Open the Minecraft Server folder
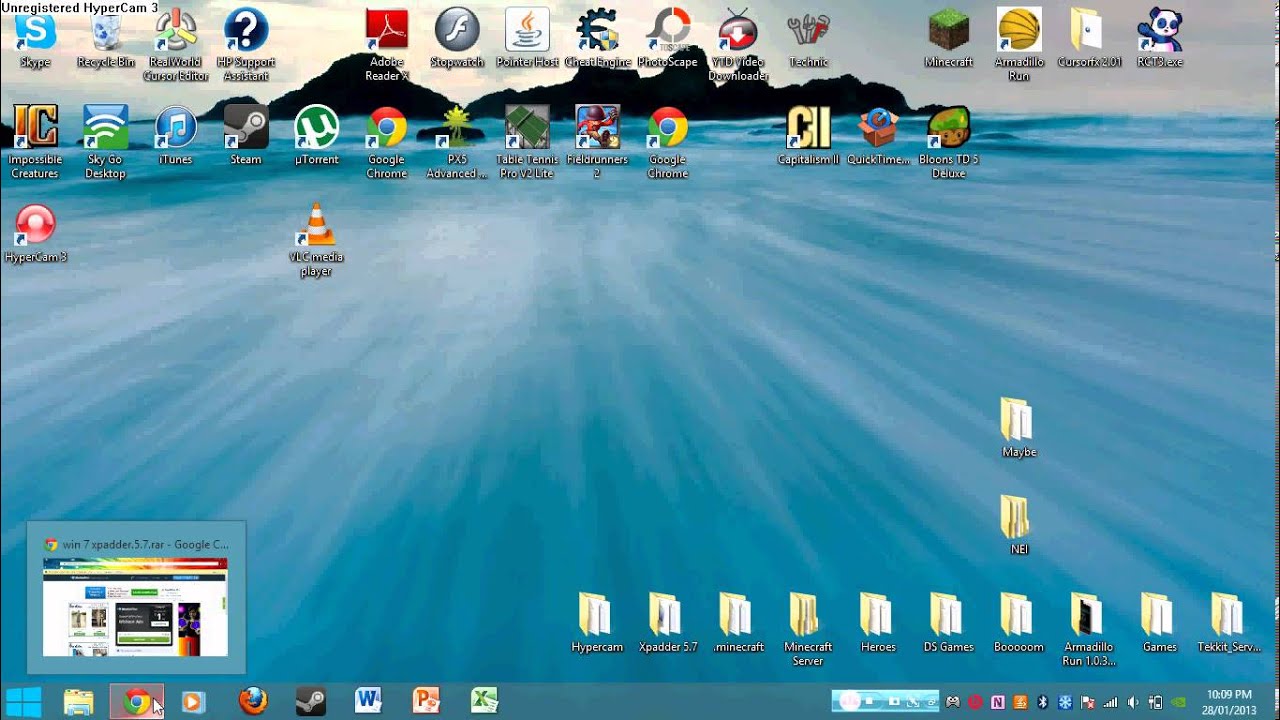The image size is (1280, 720). pyautogui.click(x=808, y=629)
